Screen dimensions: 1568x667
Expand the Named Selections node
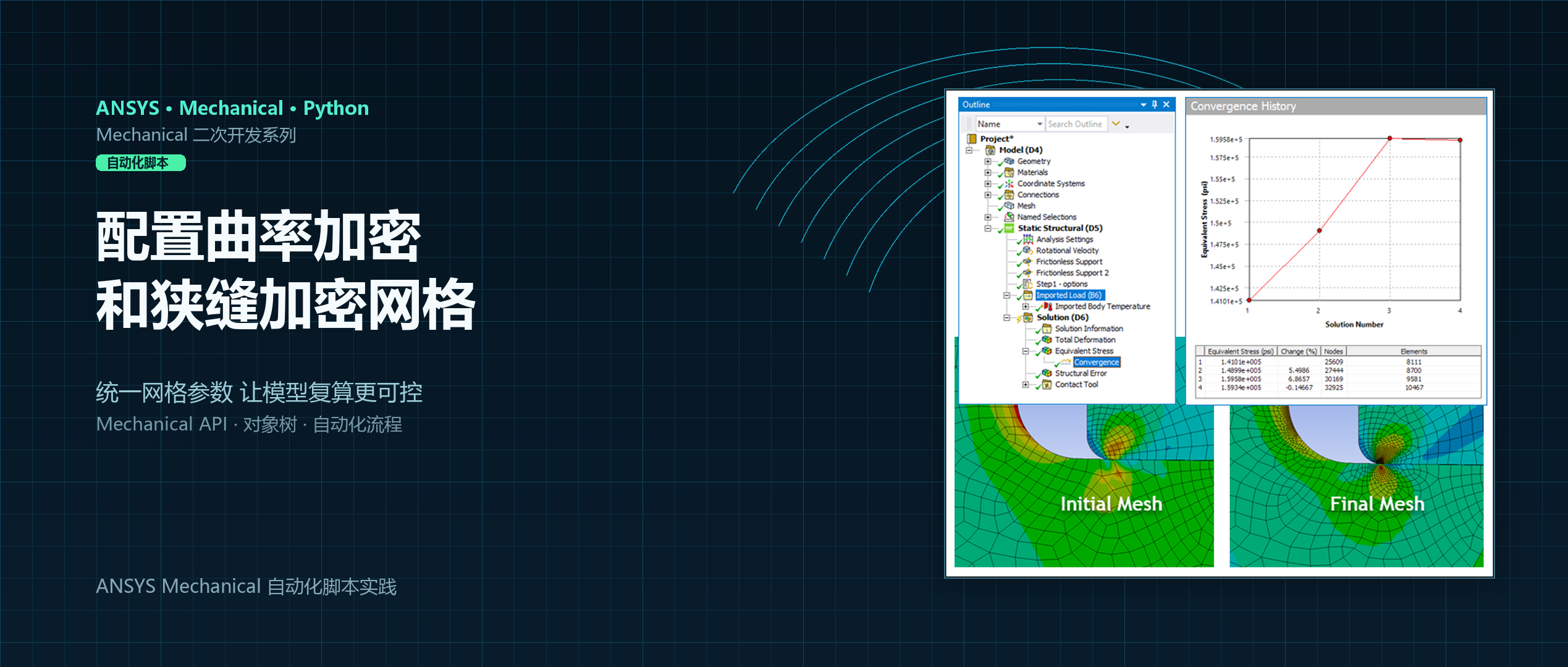click(x=988, y=217)
